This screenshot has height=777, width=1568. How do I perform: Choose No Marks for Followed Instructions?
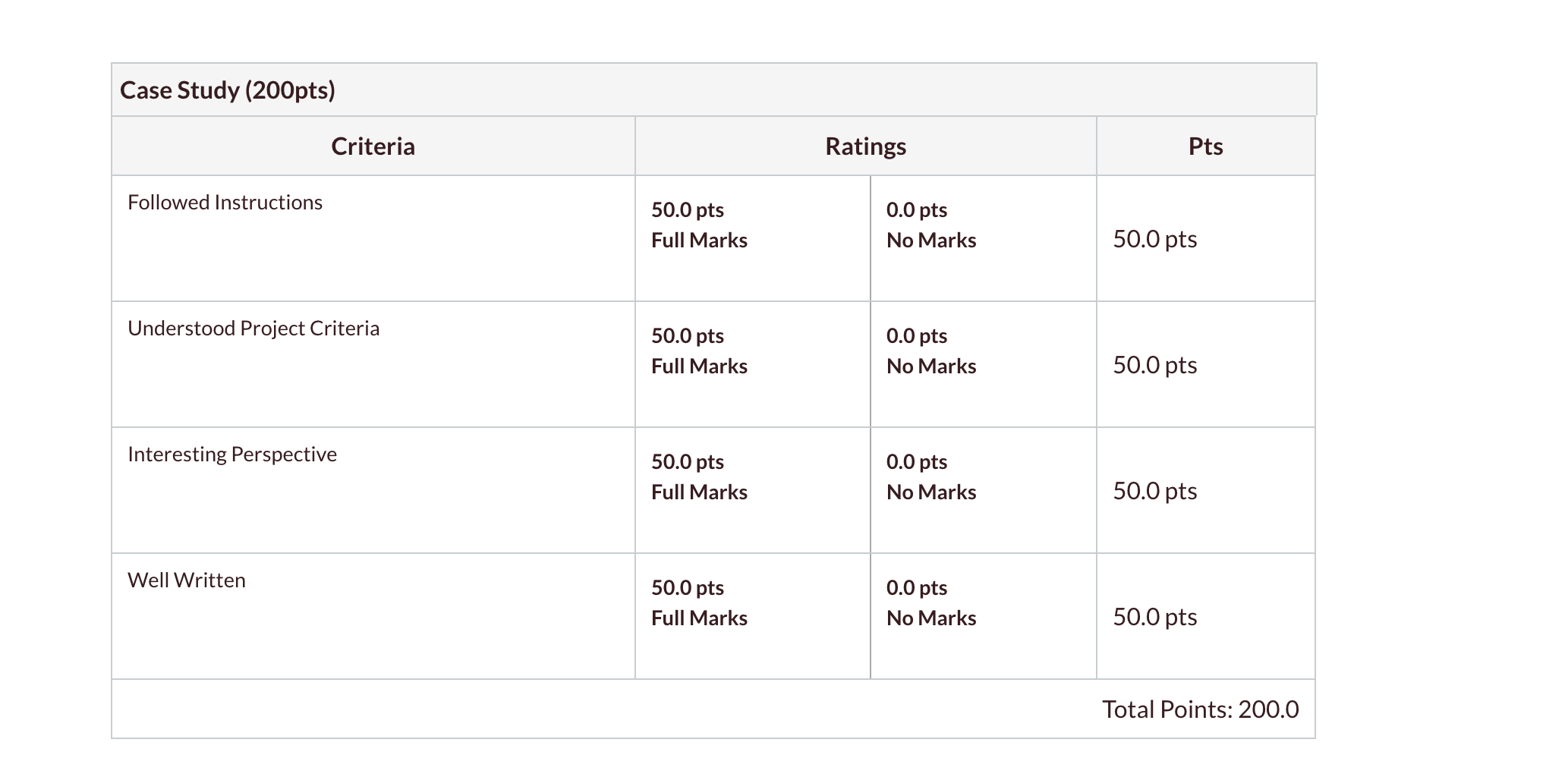point(984,238)
